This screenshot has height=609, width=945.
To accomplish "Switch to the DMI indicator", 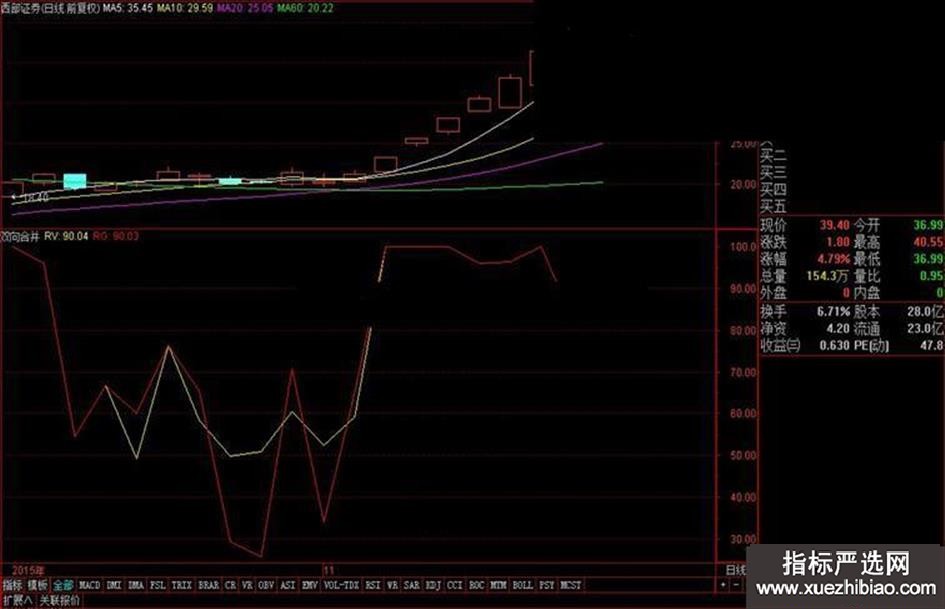I will point(114,585).
